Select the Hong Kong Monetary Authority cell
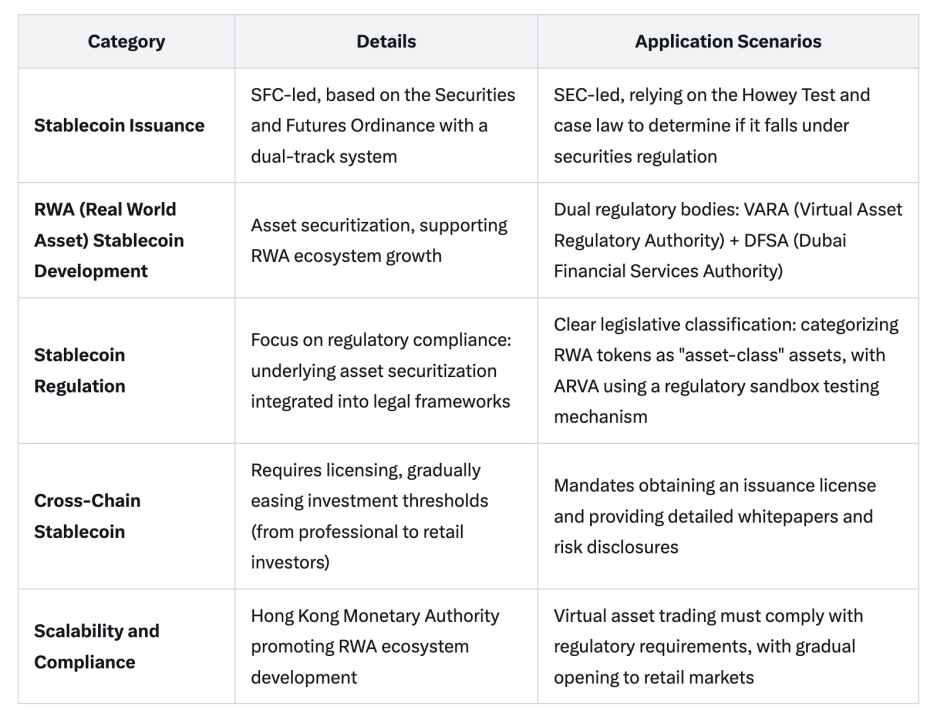This screenshot has width=937, height=720. coord(374,646)
